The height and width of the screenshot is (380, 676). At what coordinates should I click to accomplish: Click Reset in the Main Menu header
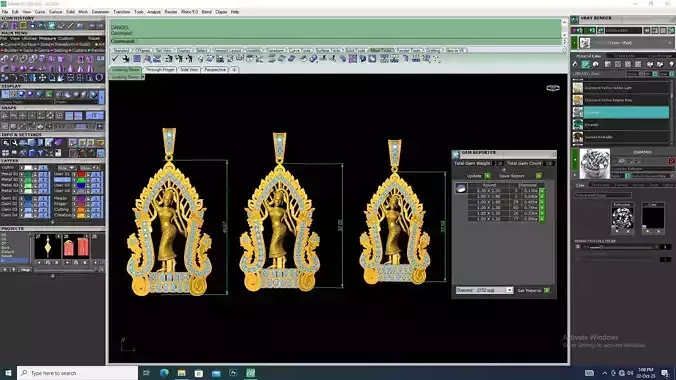point(94,38)
